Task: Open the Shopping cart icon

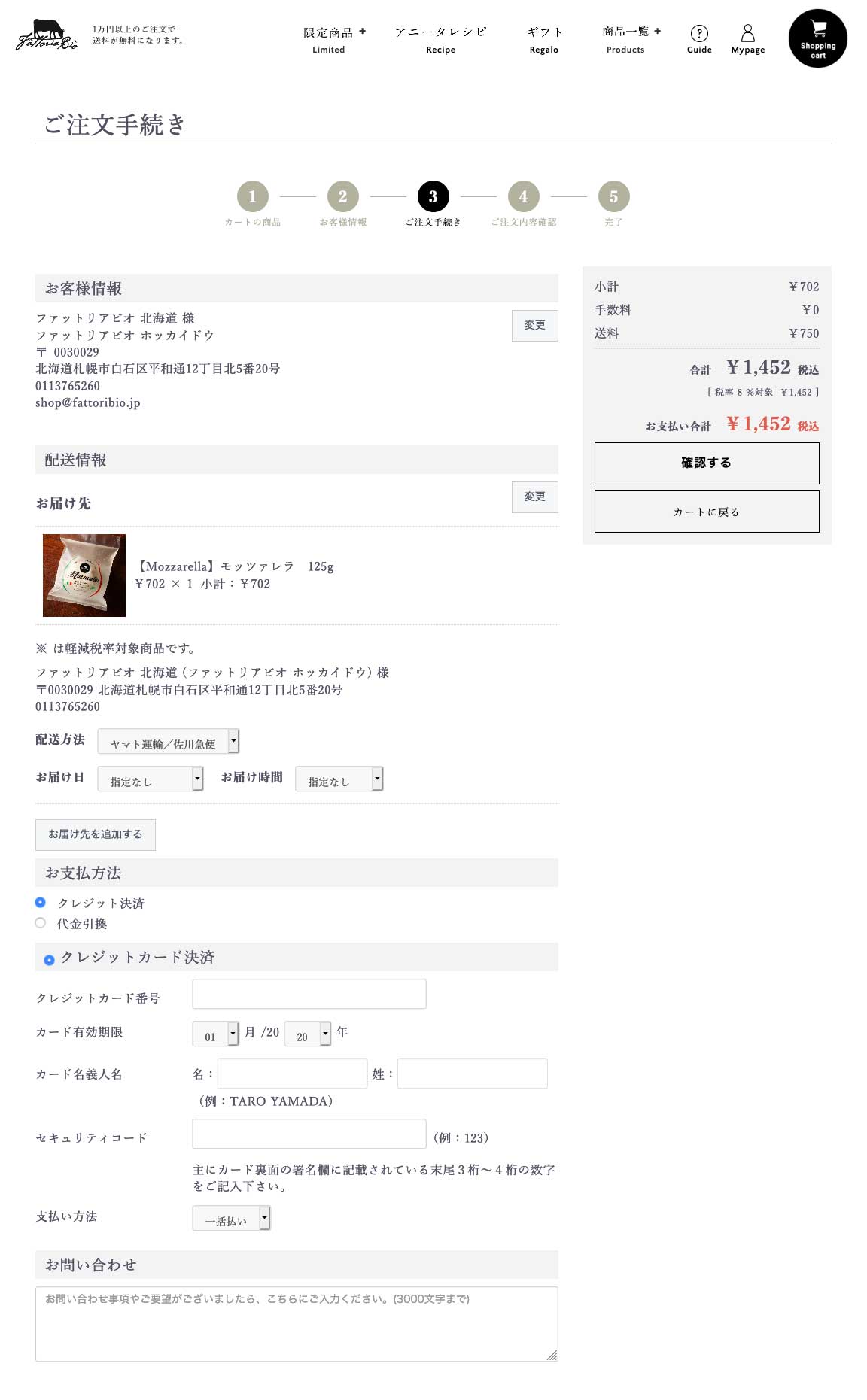Action: (817, 38)
